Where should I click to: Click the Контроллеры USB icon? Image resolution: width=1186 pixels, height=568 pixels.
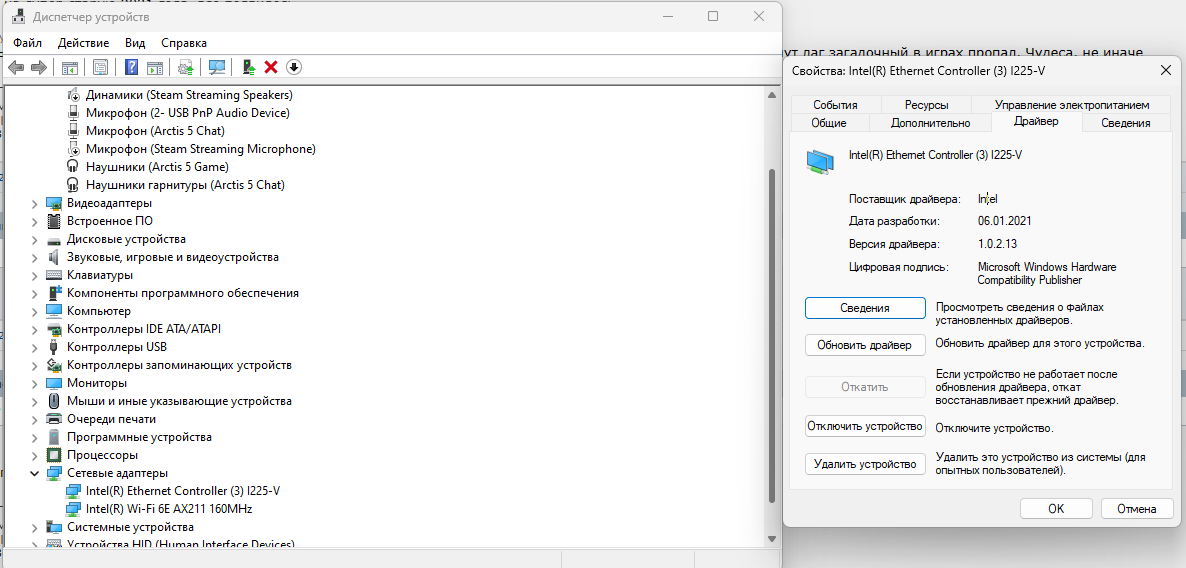[x=54, y=347]
